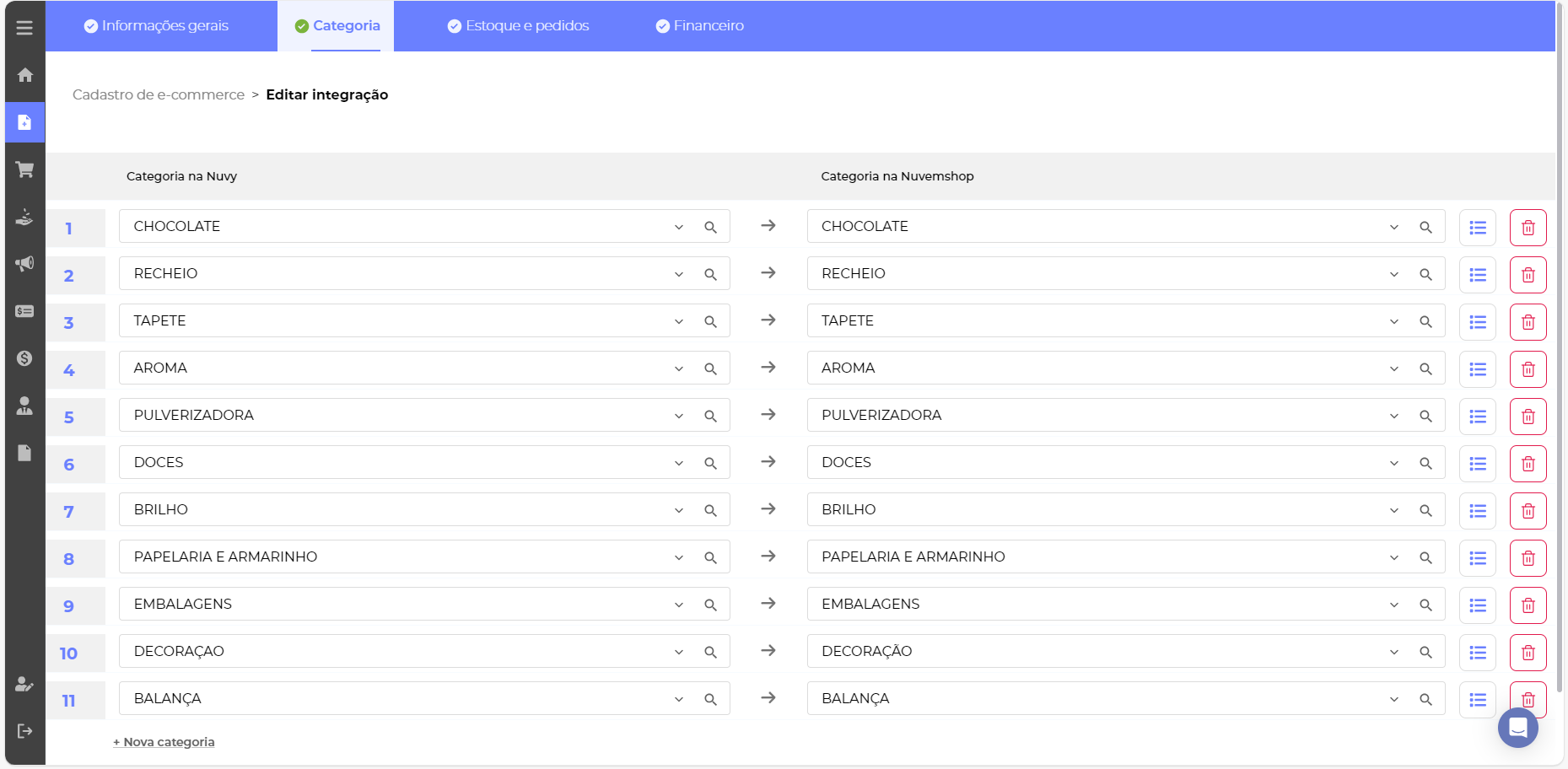Click the logout icon at sidebar bottom
This screenshot has width=1568, height=769.
click(x=24, y=731)
